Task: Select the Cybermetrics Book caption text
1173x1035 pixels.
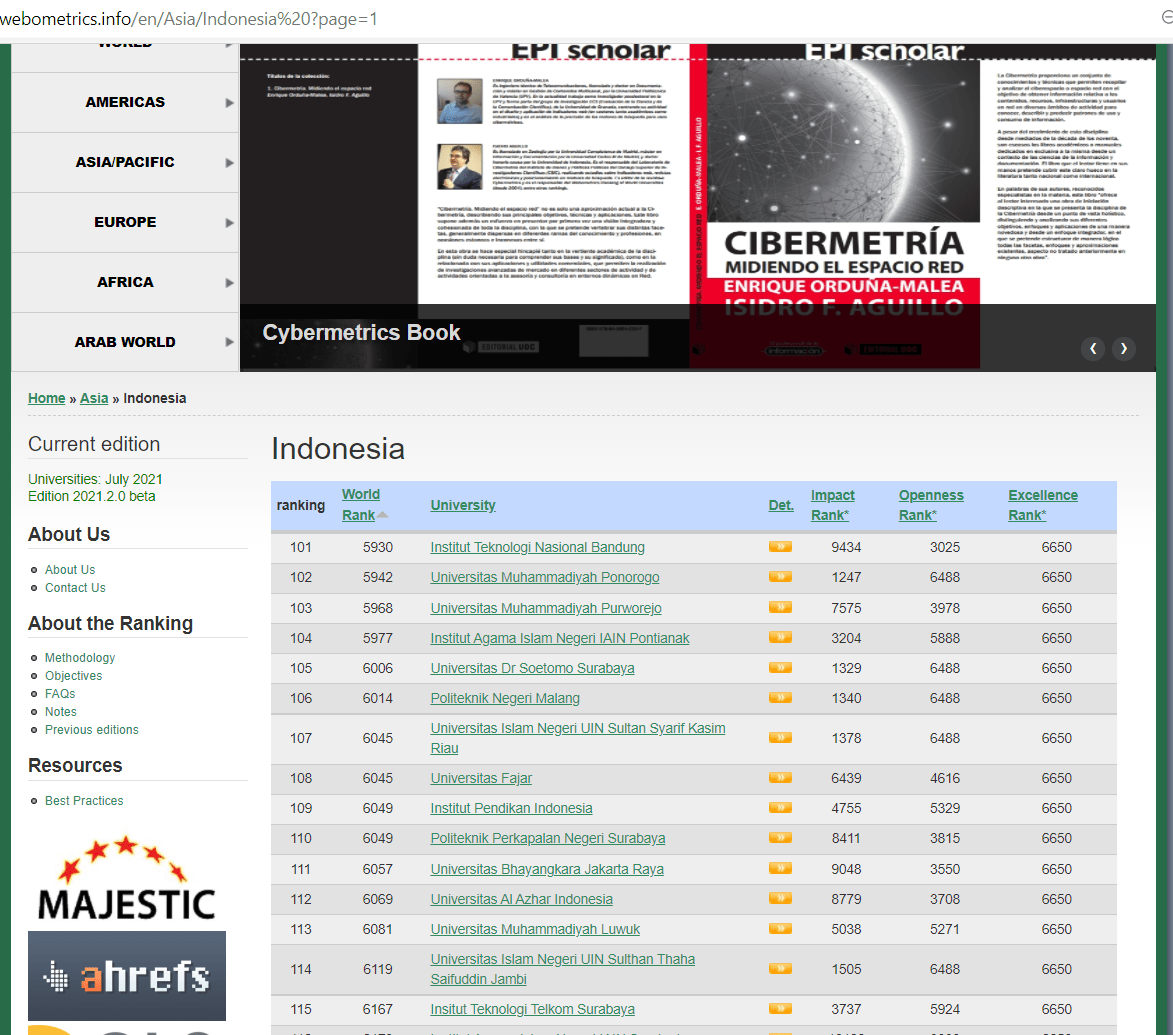Action: tap(361, 333)
